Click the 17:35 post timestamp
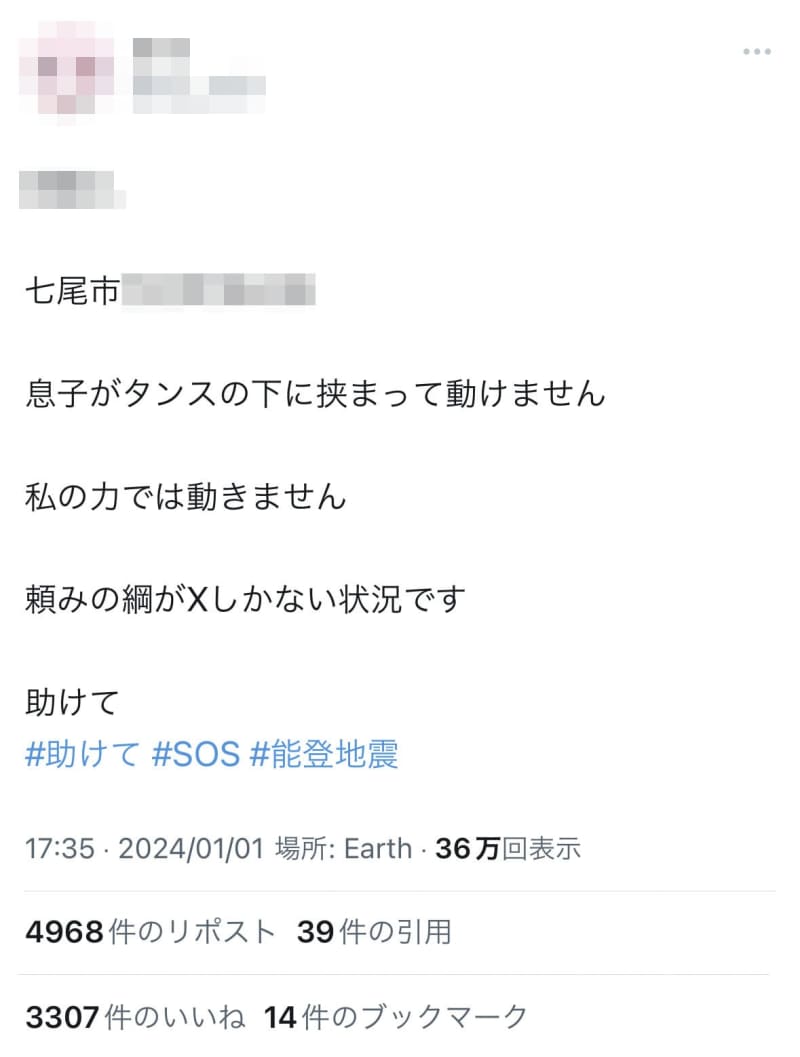 [x=59, y=849]
